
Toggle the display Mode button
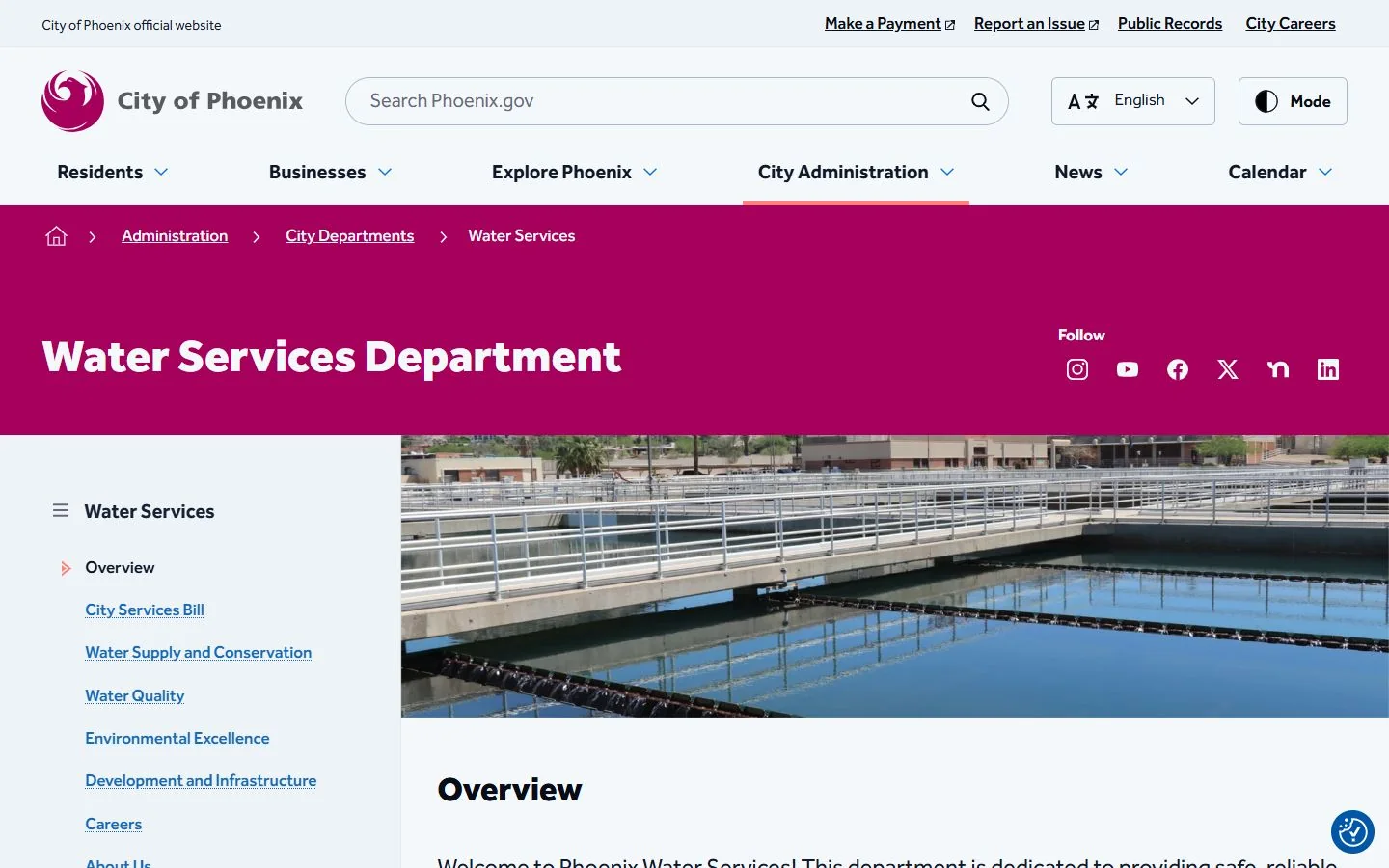[1293, 101]
